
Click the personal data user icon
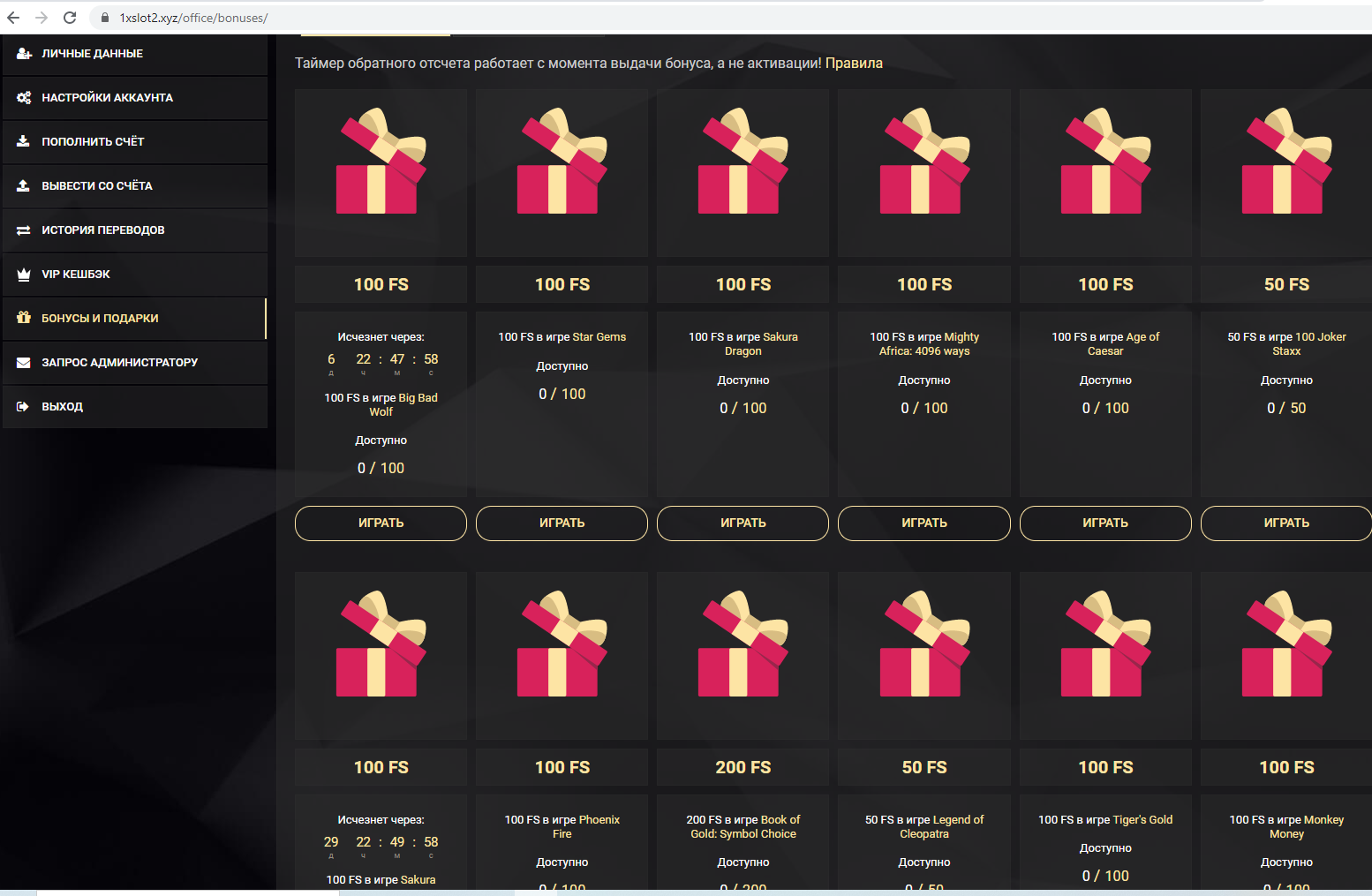[24, 54]
